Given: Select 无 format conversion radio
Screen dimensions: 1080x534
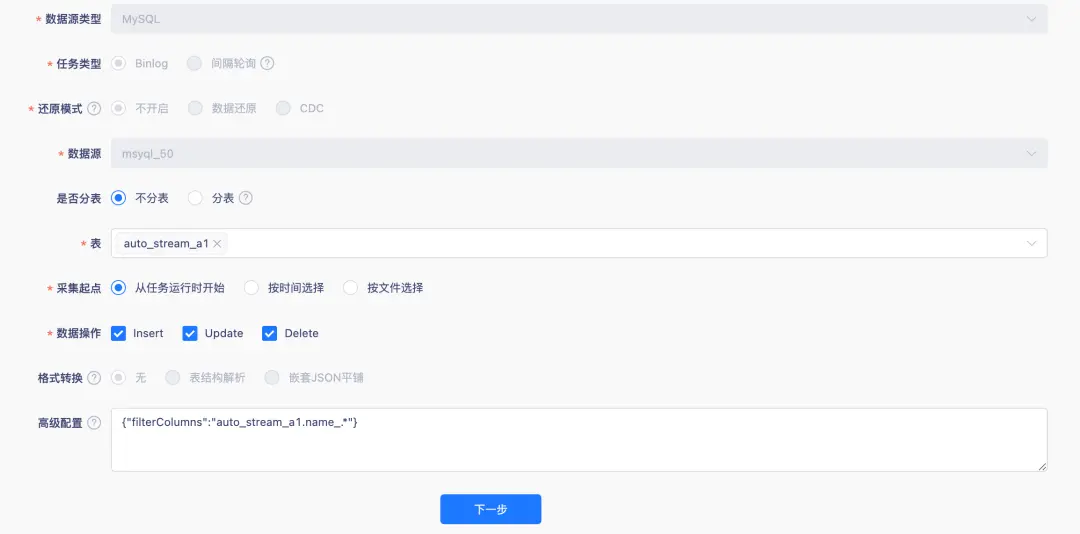Looking at the screenshot, I should click(118, 378).
